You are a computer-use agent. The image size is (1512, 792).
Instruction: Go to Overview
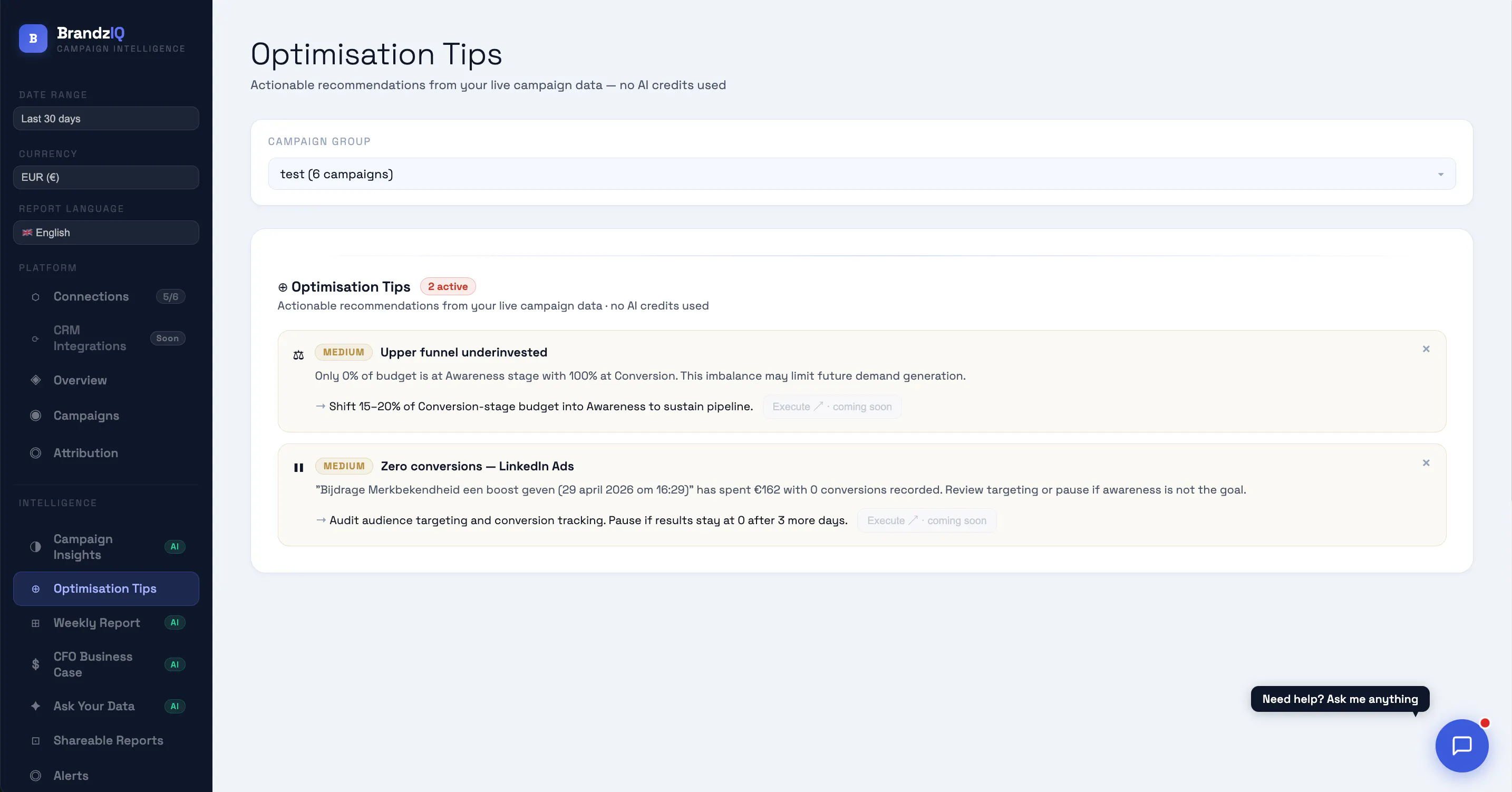coord(105,380)
